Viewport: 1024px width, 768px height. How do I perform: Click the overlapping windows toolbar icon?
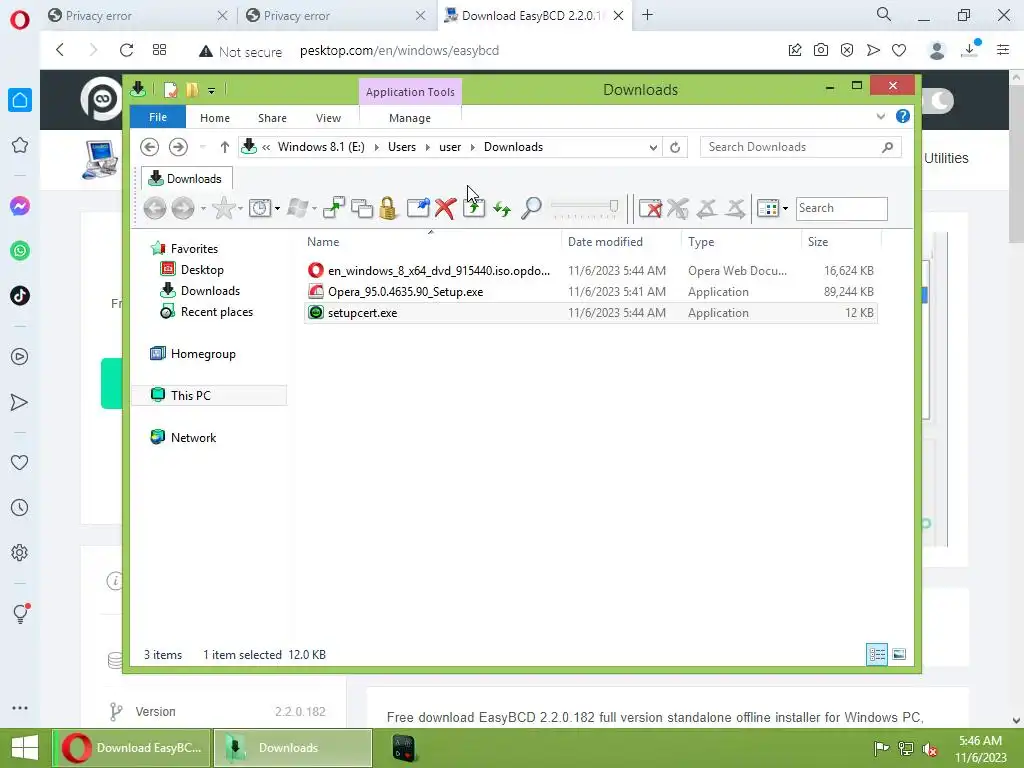click(362, 208)
